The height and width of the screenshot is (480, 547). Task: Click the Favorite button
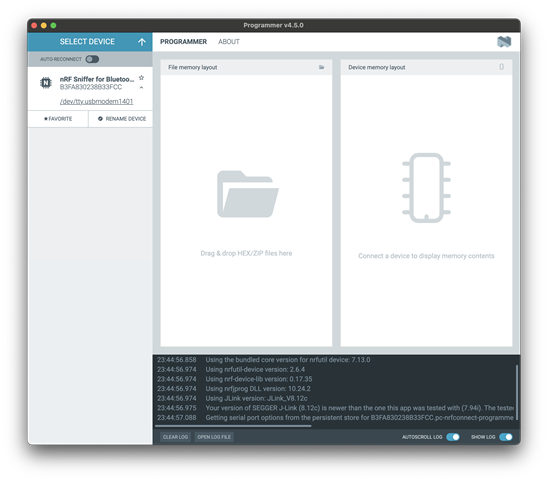(58, 119)
